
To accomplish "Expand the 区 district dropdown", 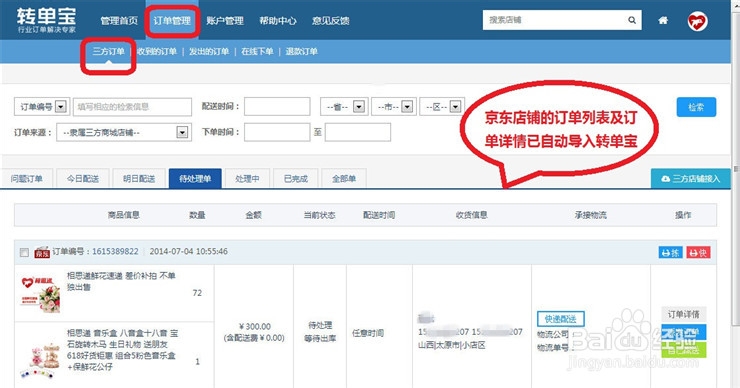I will tap(442, 107).
